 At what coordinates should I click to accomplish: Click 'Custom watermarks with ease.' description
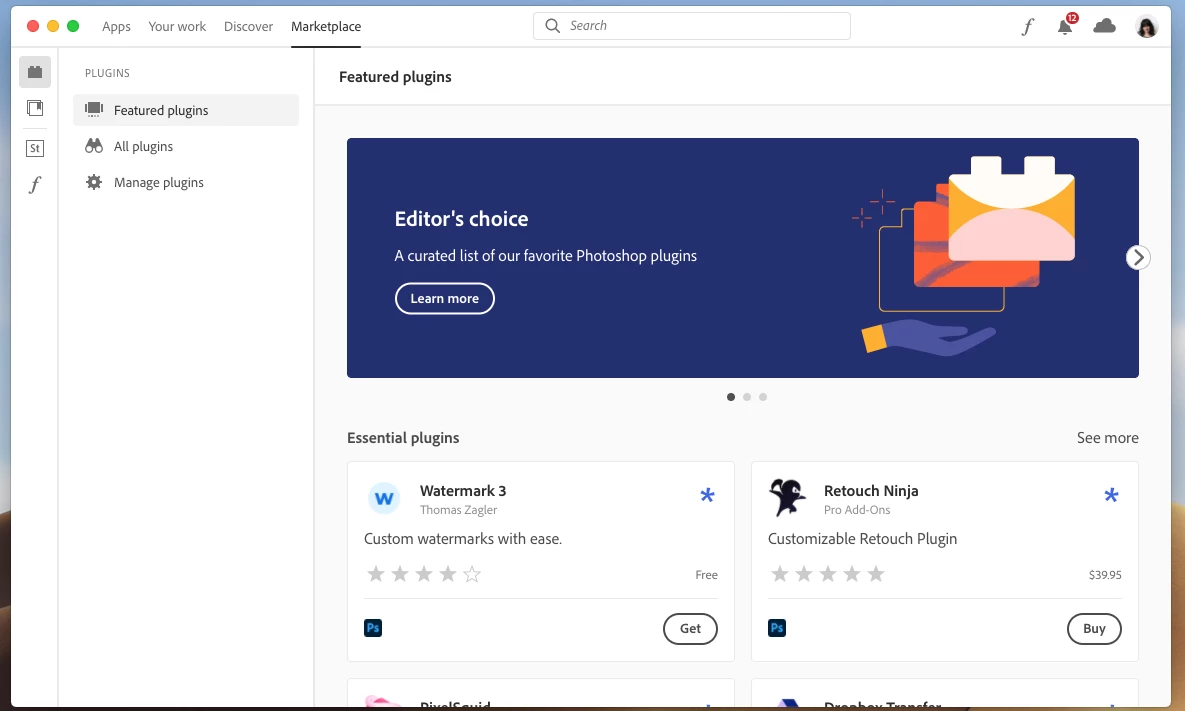tap(463, 539)
